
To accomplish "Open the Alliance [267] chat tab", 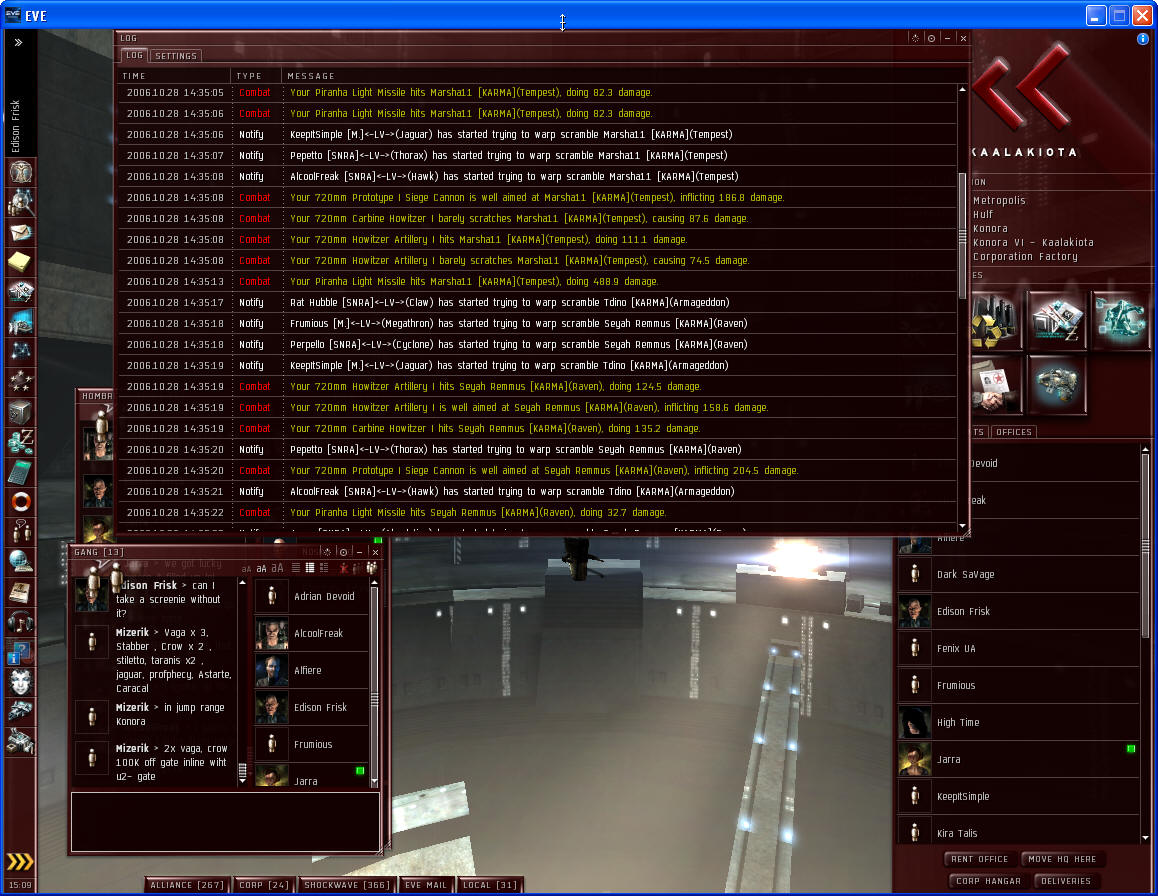I will tap(187, 885).
